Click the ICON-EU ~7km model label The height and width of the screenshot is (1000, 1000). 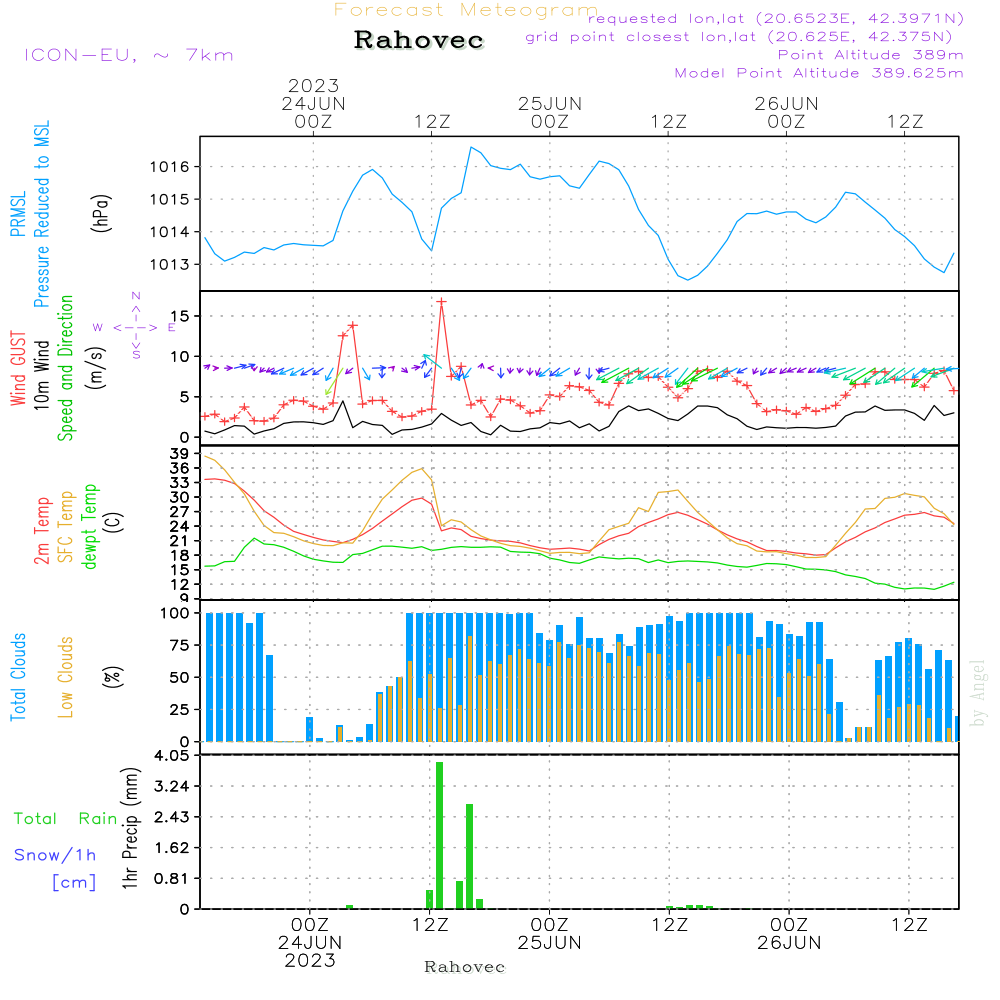point(128,55)
